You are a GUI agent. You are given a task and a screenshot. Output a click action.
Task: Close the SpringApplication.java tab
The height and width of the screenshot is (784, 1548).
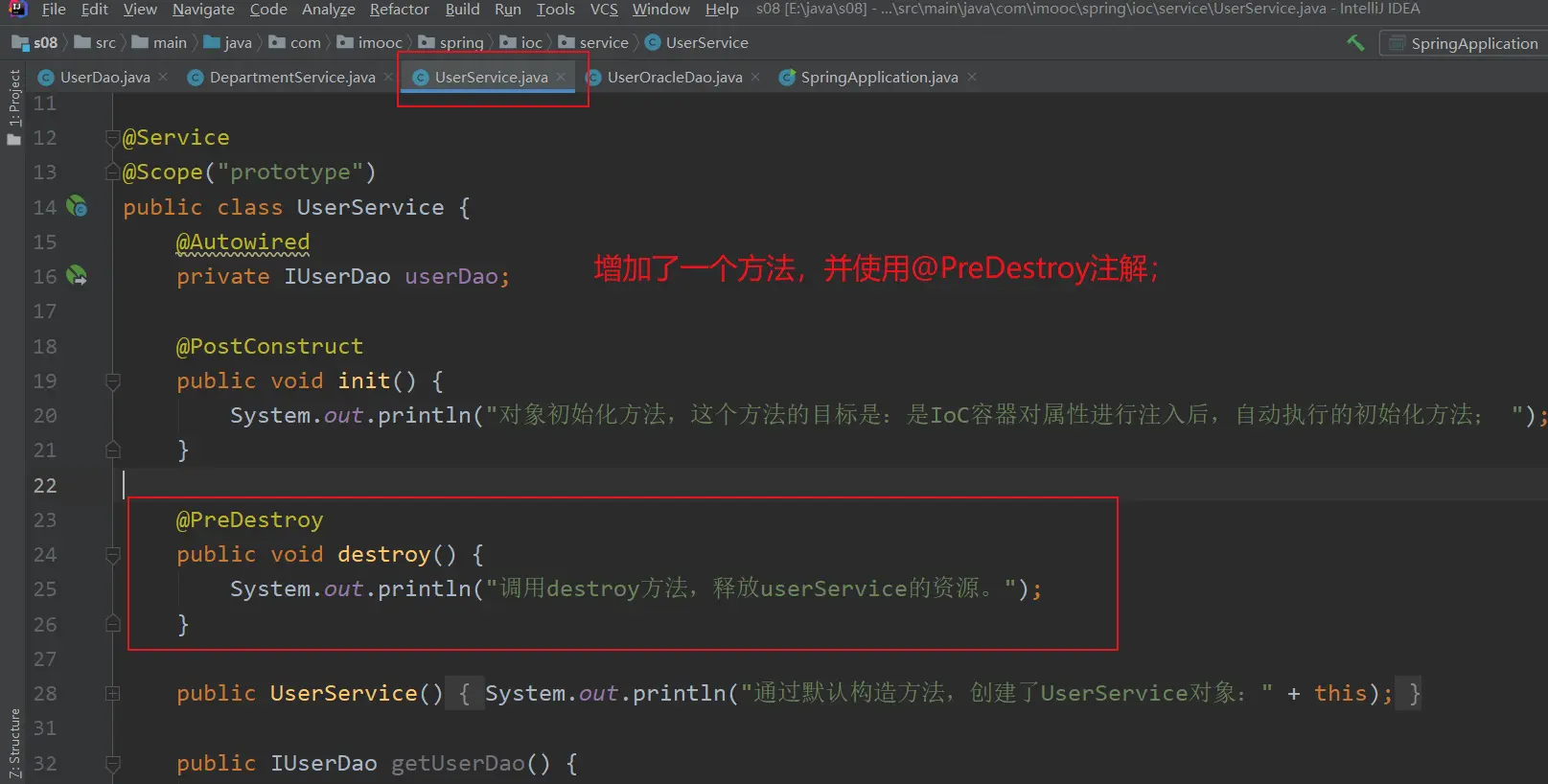pos(972,77)
